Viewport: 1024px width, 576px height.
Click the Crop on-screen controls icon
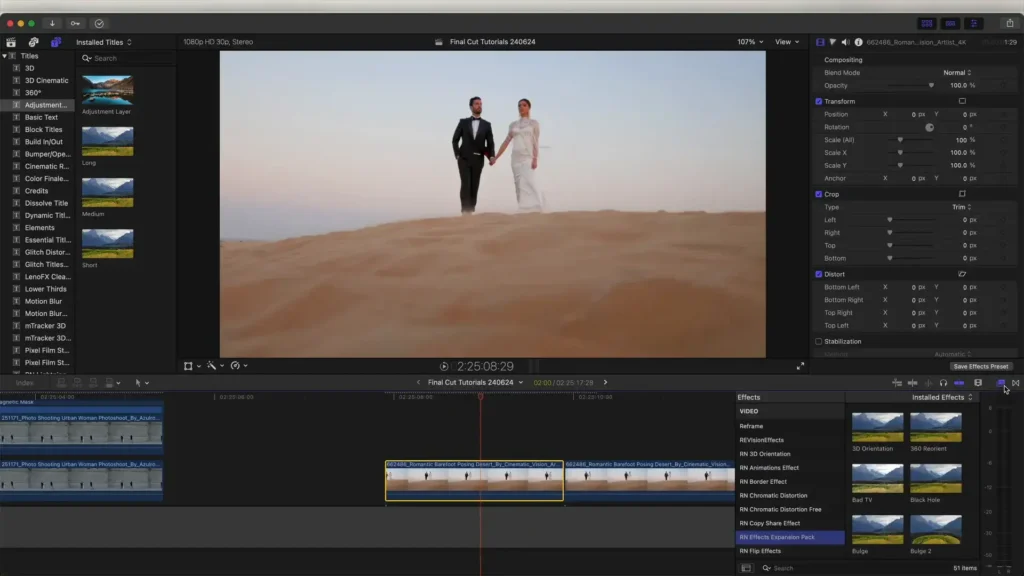click(962, 194)
